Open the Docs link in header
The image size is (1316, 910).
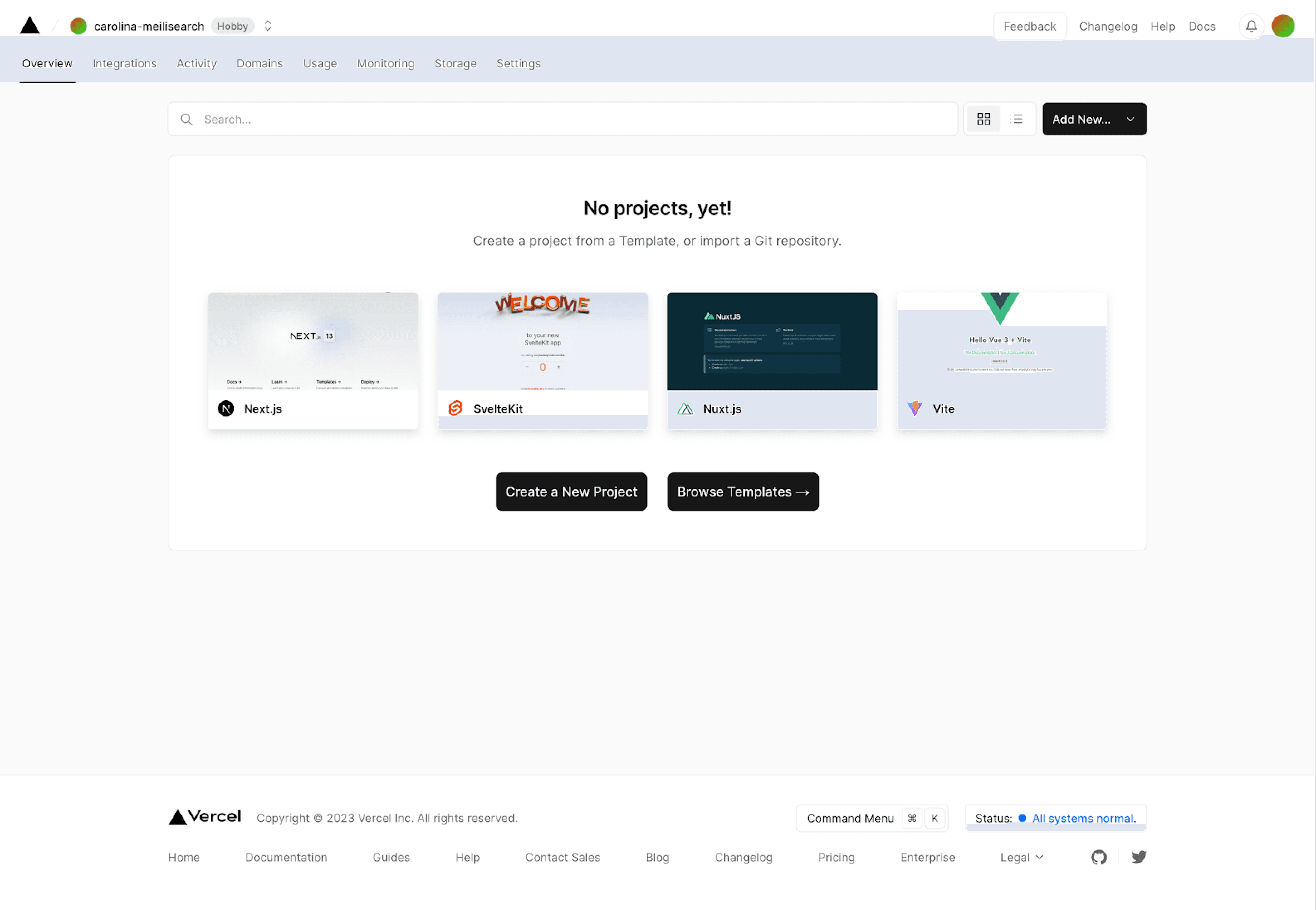(1201, 26)
